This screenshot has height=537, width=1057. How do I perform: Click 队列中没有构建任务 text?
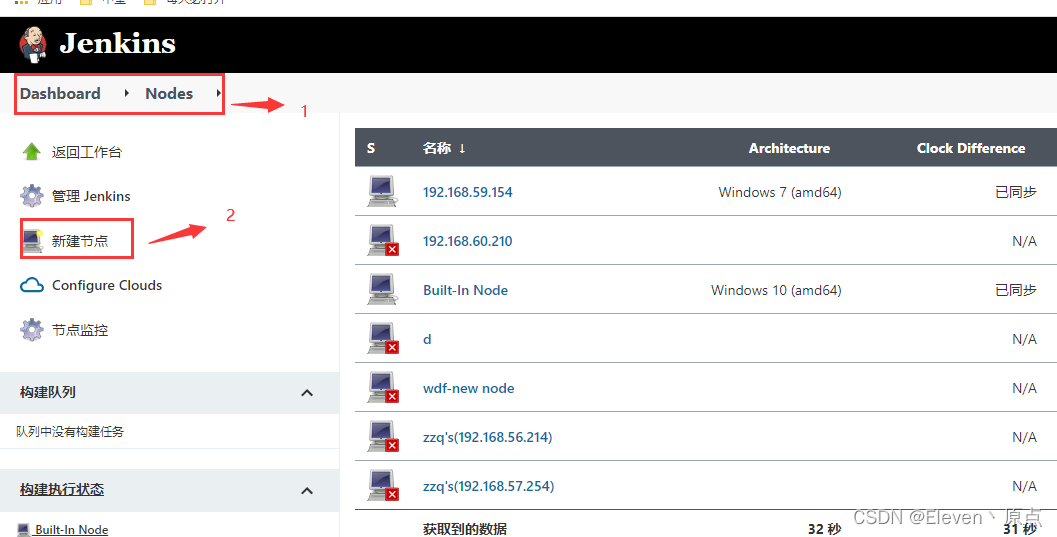click(70, 432)
